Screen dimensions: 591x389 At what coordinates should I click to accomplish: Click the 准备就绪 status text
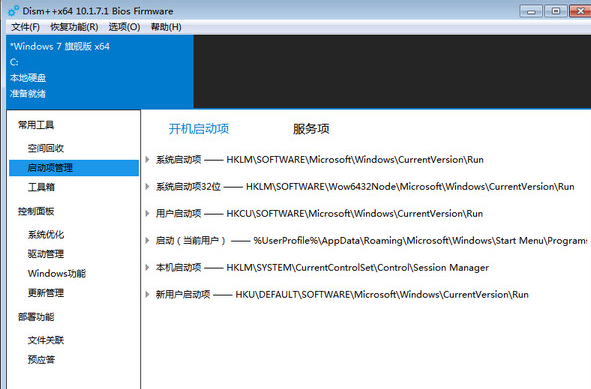tap(28, 93)
